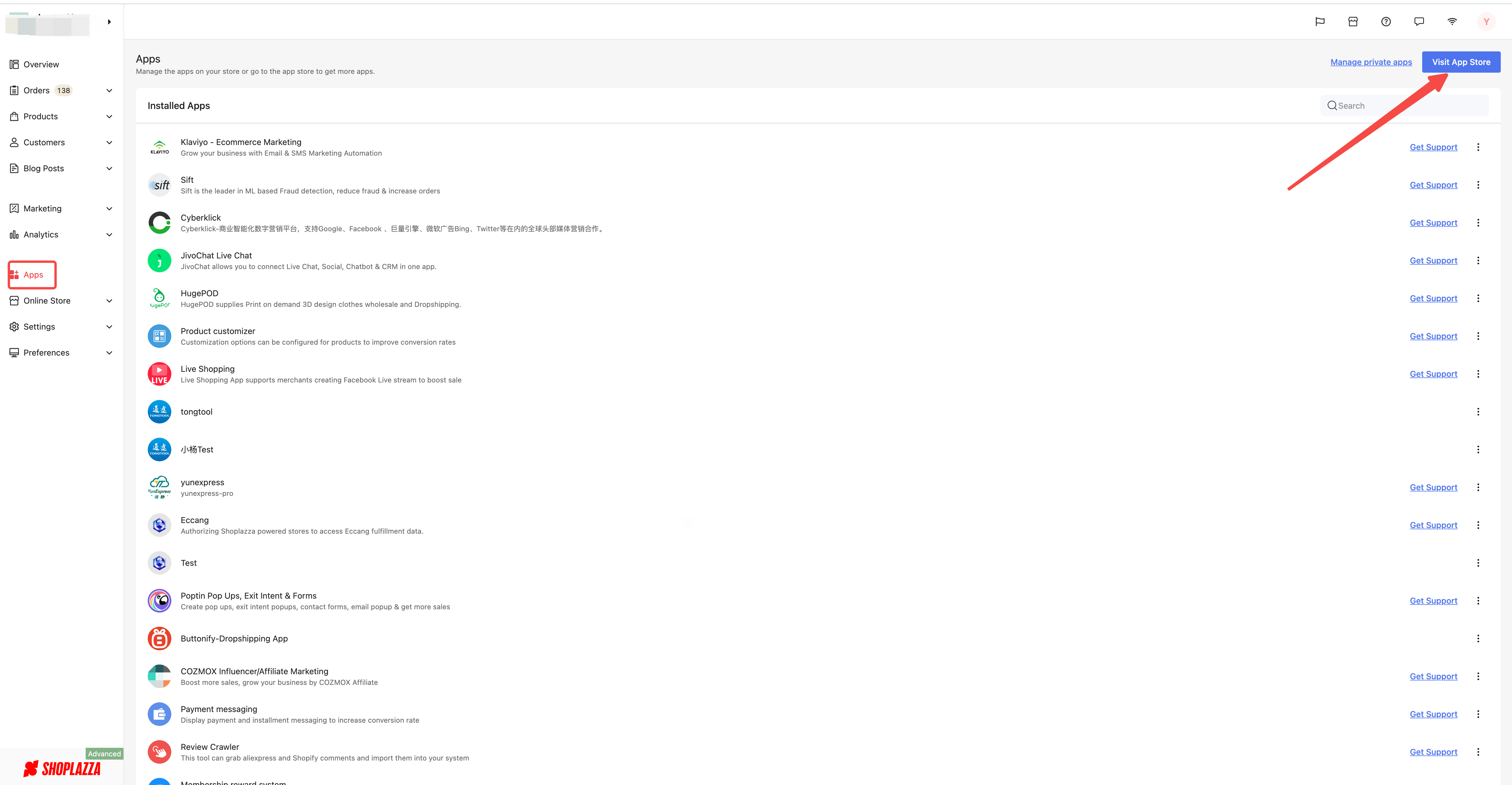
Task: Click the Live Shopping app icon
Action: tap(160, 374)
